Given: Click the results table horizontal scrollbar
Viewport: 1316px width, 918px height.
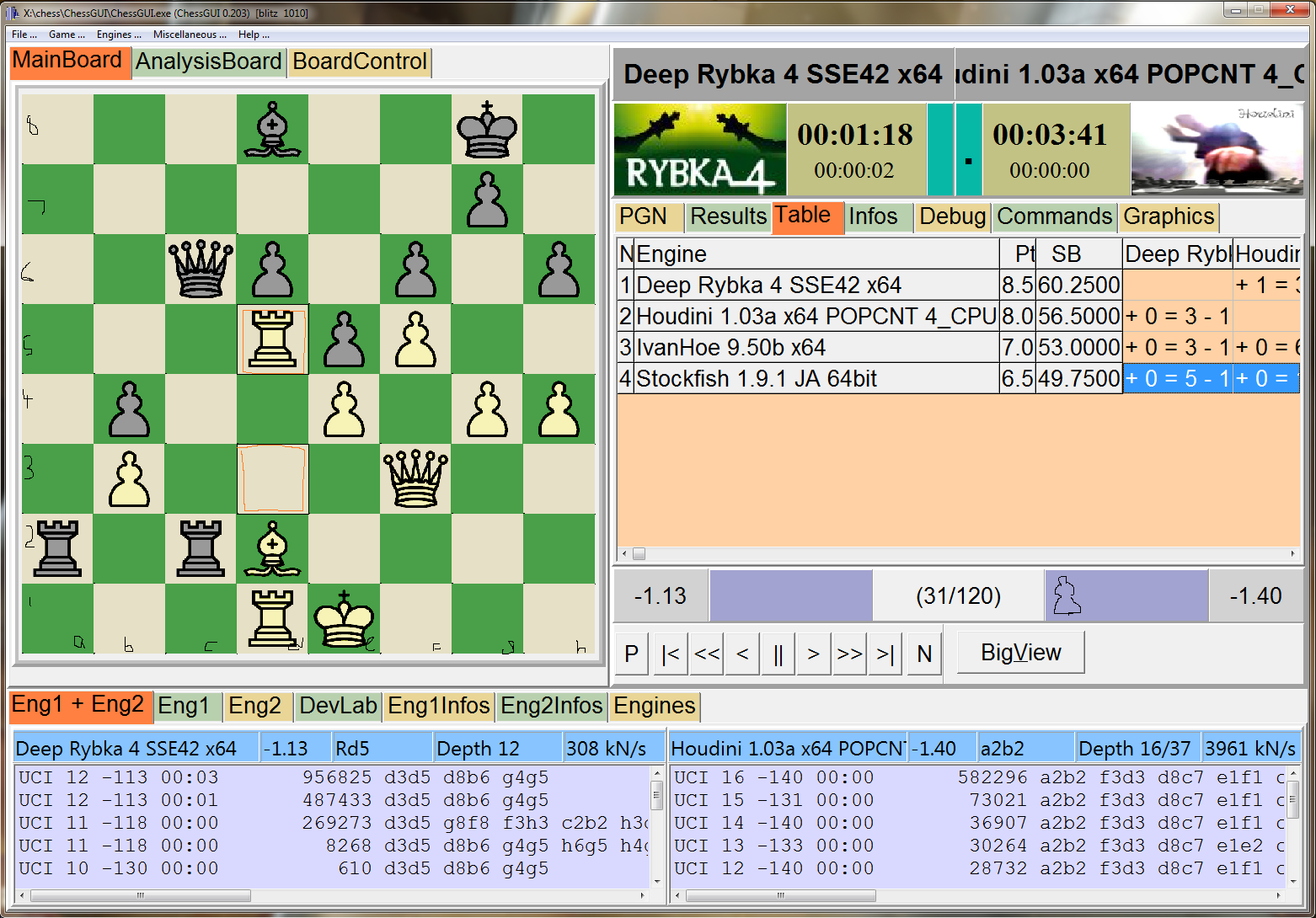Looking at the screenshot, I should pyautogui.click(x=958, y=553).
